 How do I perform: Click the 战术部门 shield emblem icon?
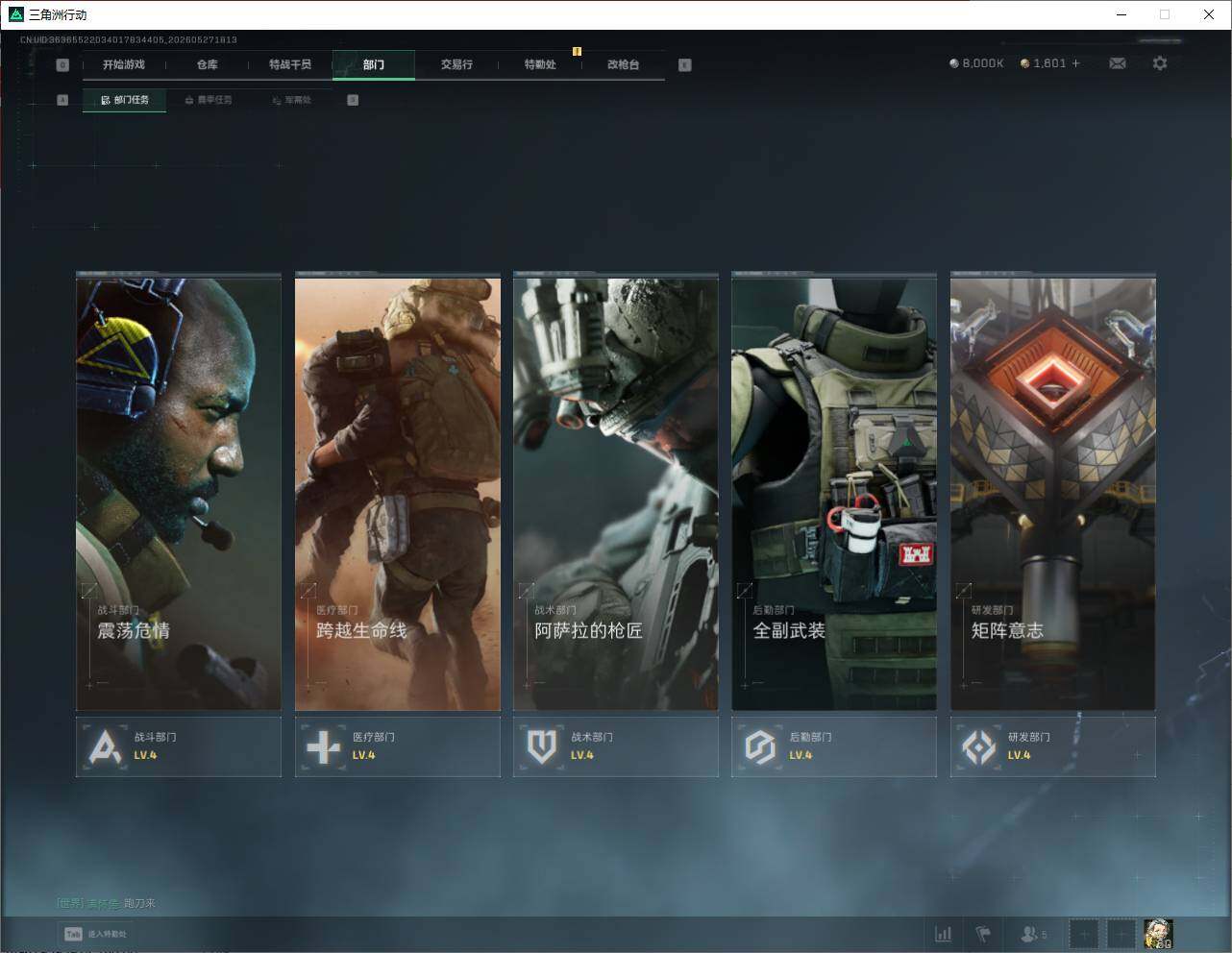tap(542, 746)
